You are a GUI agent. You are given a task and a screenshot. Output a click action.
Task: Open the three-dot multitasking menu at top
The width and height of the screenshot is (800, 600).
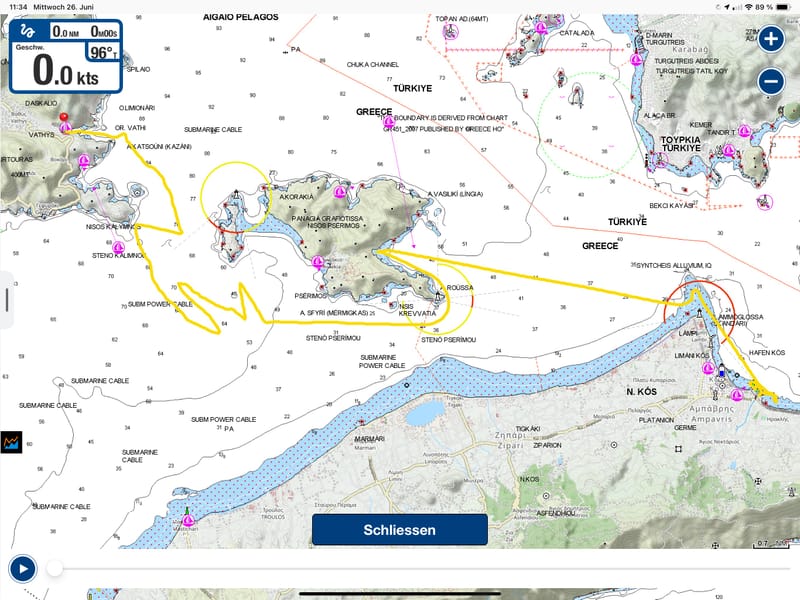tap(400, 6)
